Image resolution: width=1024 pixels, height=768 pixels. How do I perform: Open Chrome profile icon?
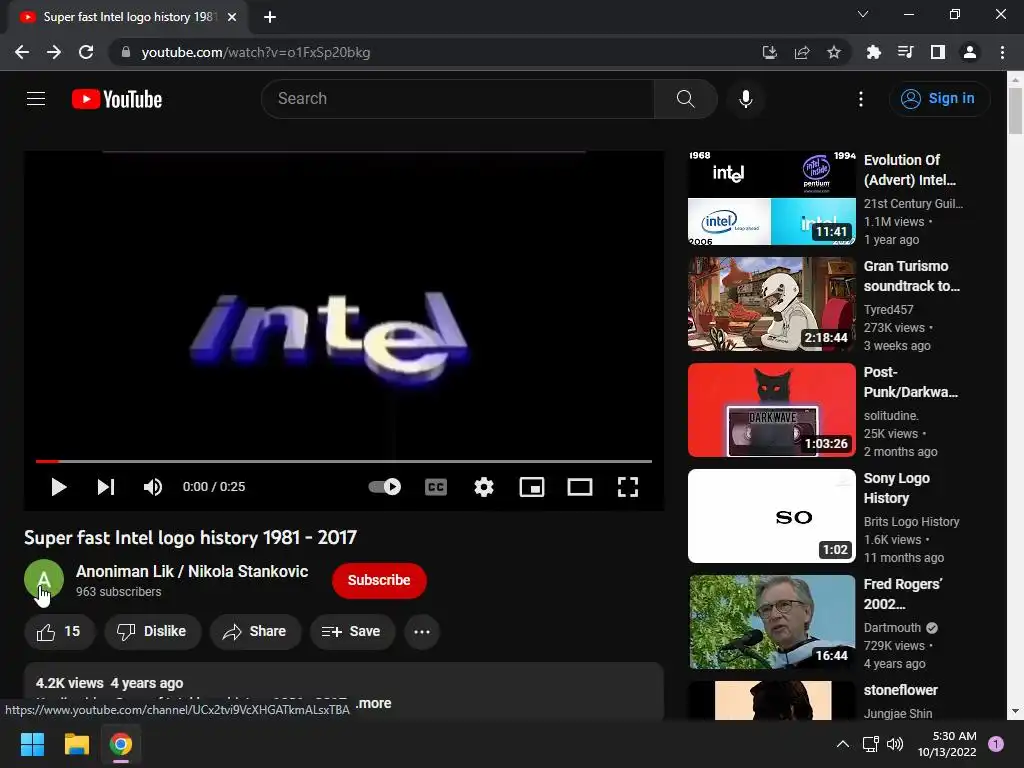(970, 52)
